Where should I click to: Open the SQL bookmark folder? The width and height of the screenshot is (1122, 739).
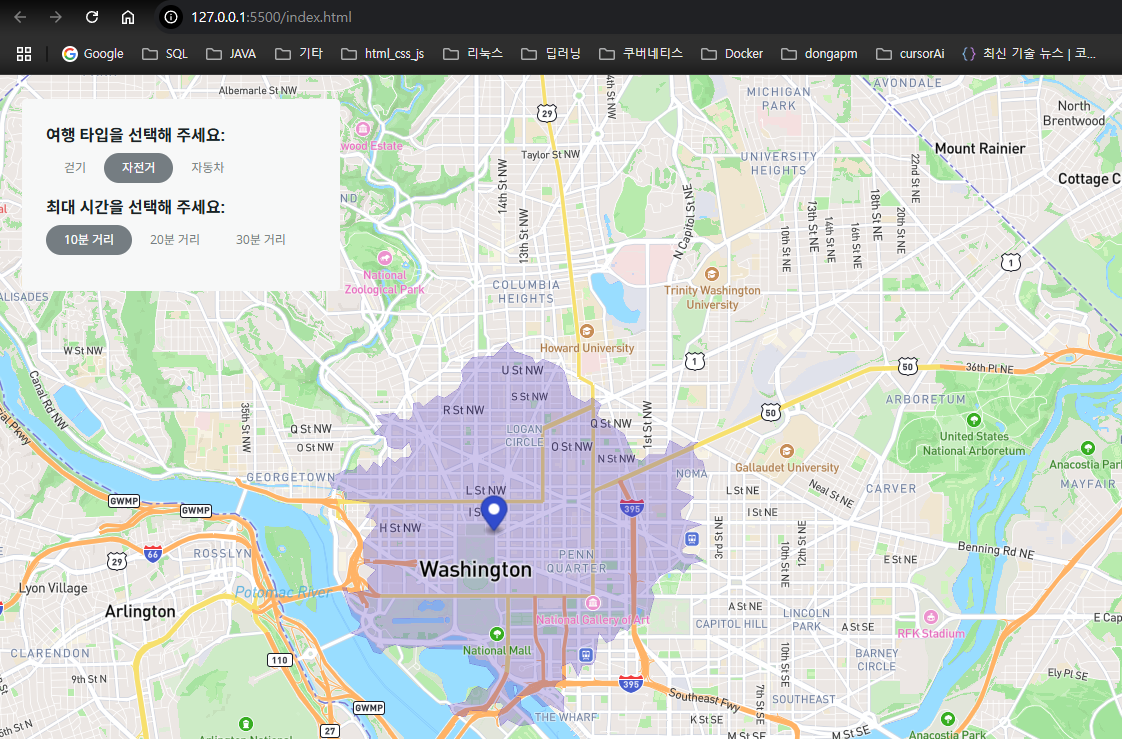point(165,54)
